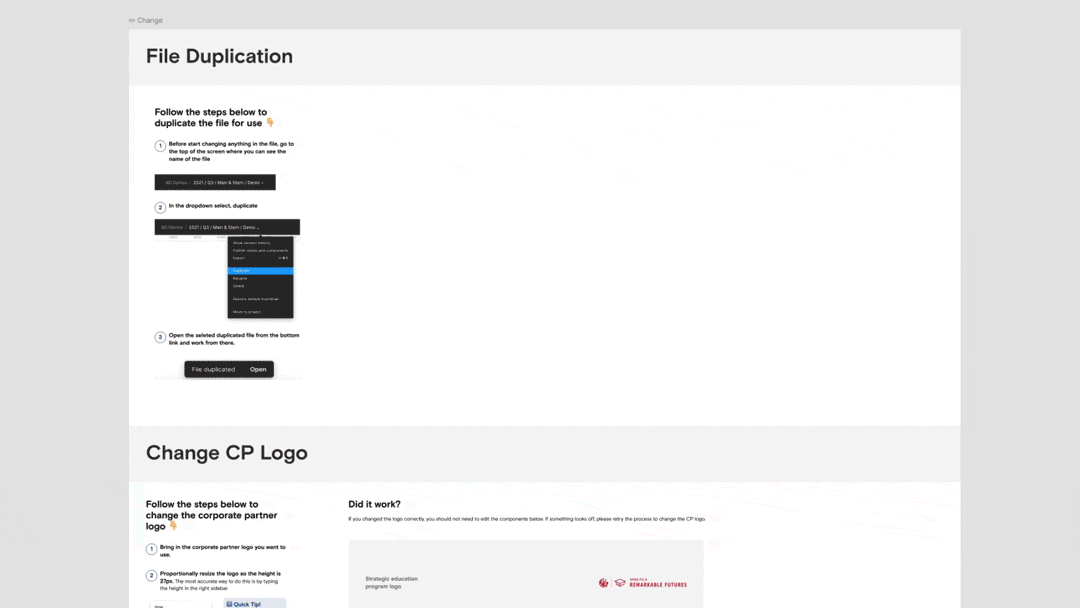
Task: Select 'Strategic education program logo' text
Action: coord(391,583)
